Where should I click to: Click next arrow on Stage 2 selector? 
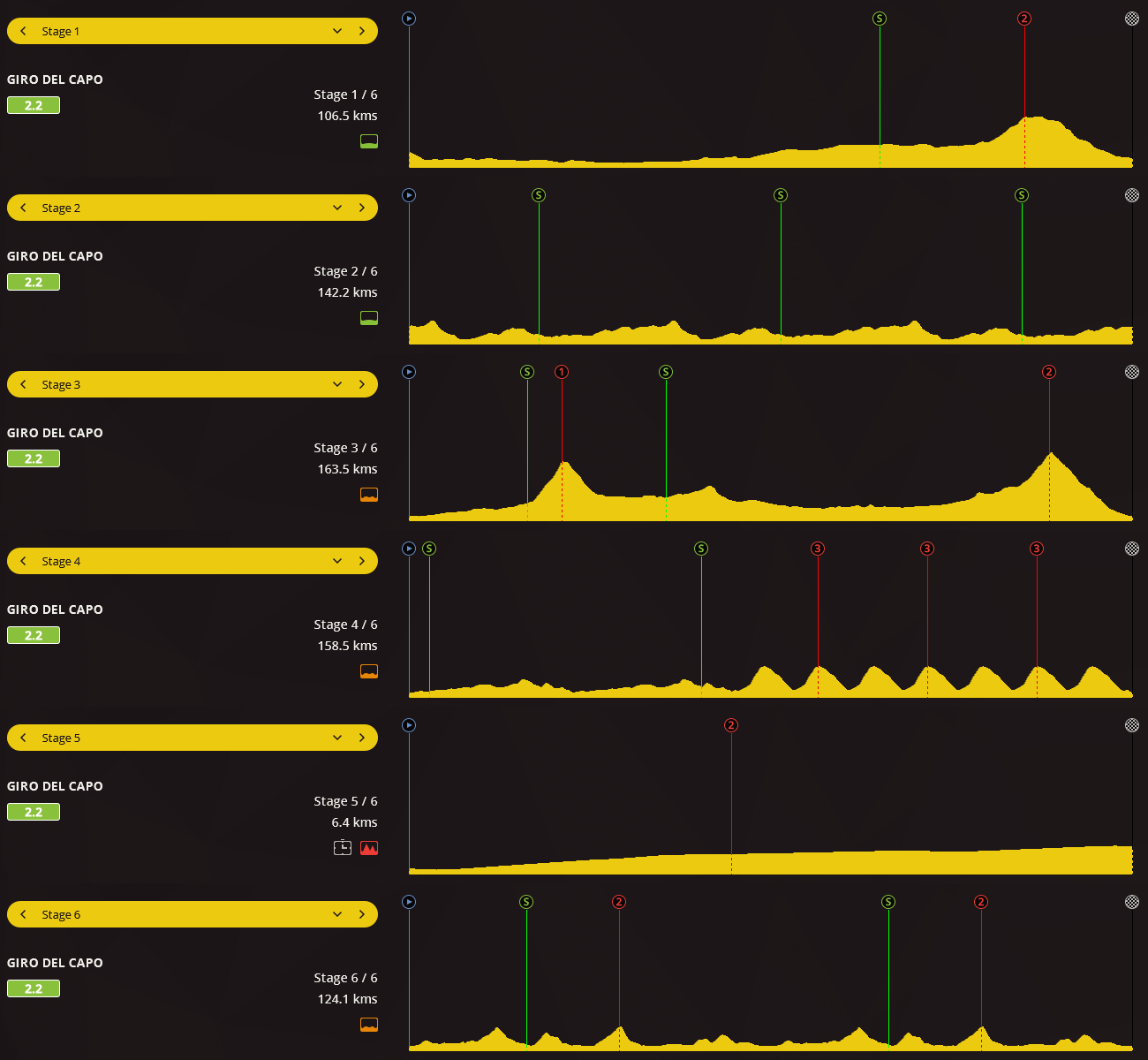362,208
